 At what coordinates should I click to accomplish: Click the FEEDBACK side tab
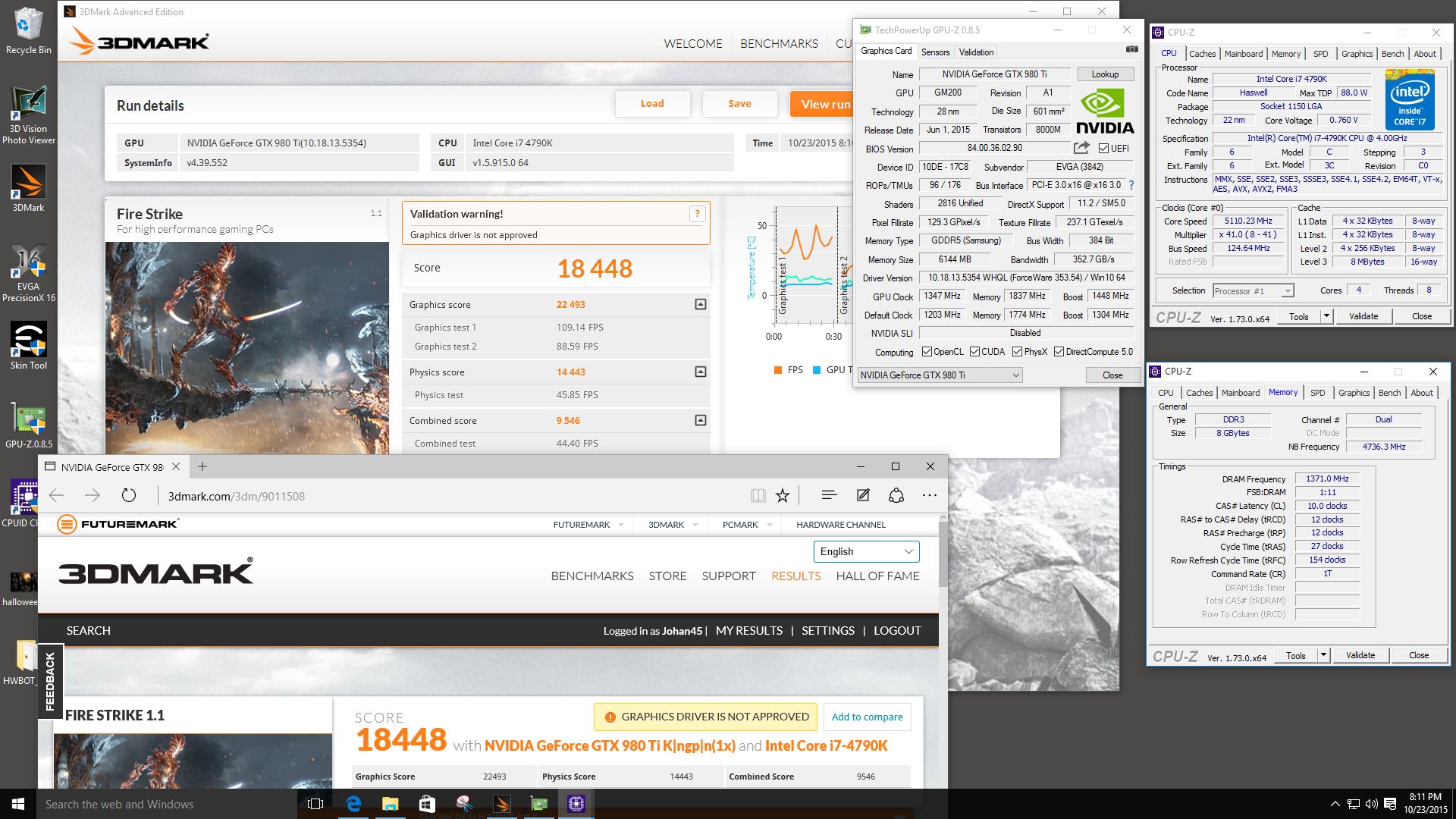click(x=50, y=681)
